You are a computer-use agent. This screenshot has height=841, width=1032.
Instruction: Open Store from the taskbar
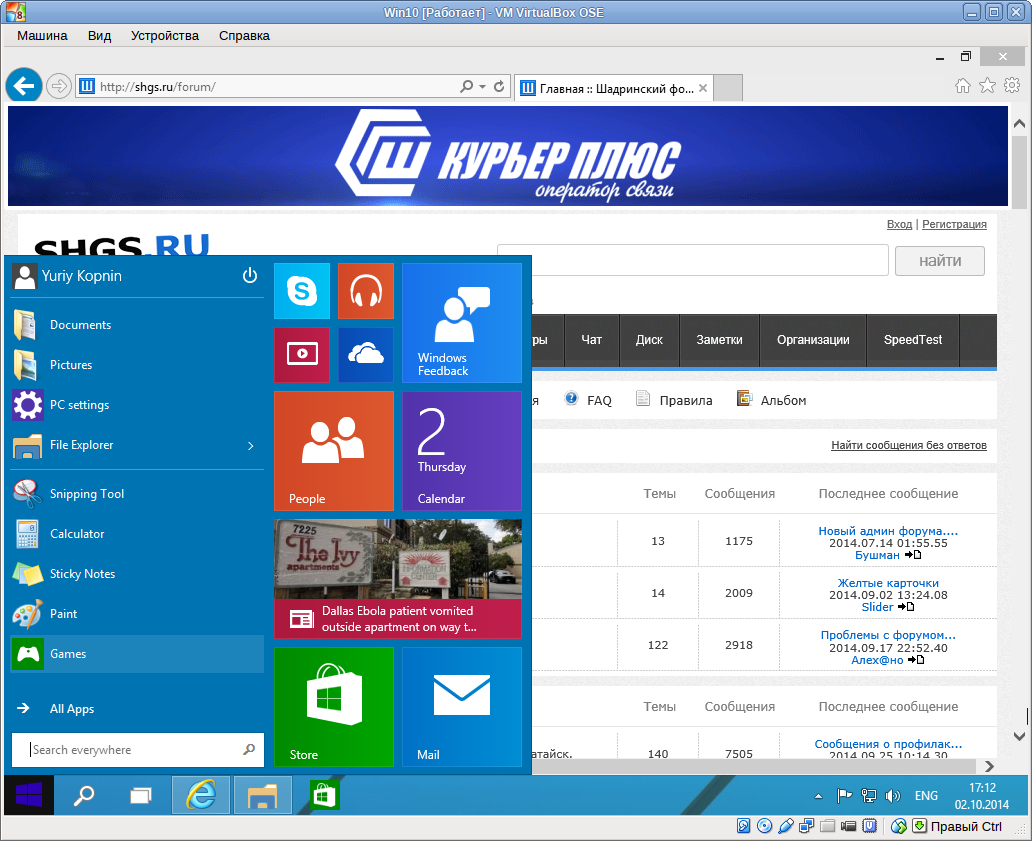tap(324, 796)
